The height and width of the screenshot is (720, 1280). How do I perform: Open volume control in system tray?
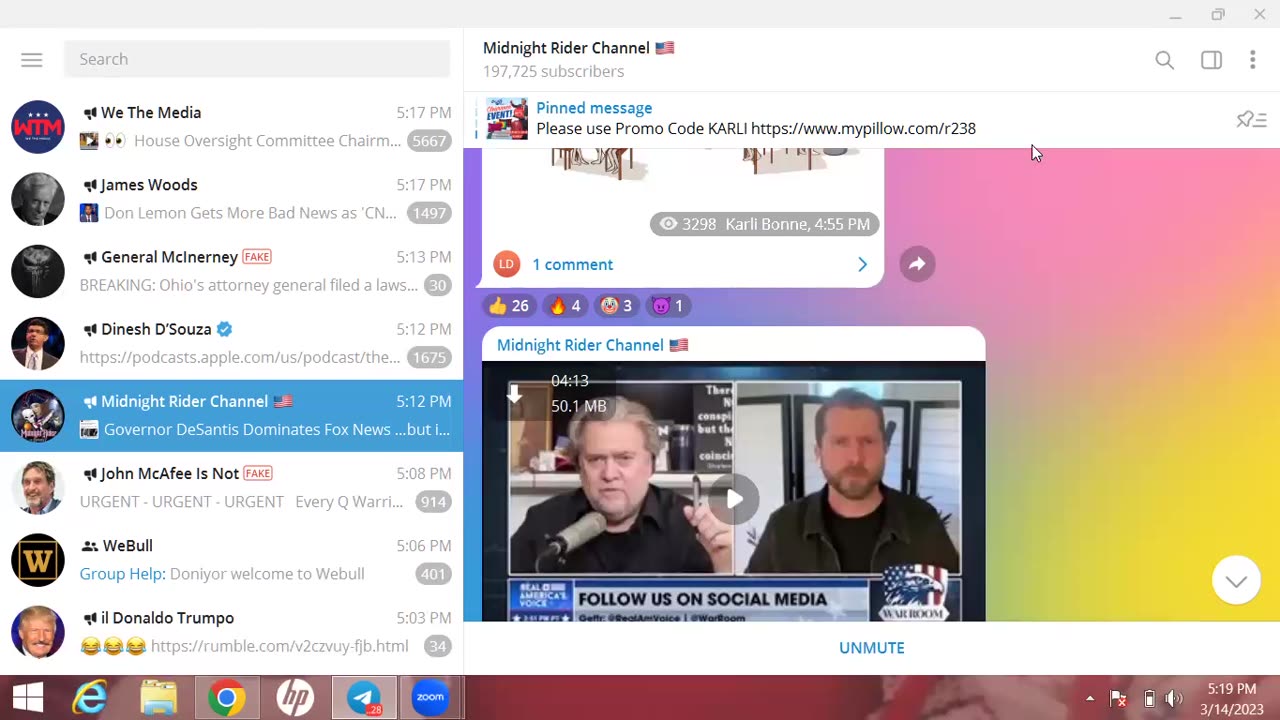(x=1173, y=698)
